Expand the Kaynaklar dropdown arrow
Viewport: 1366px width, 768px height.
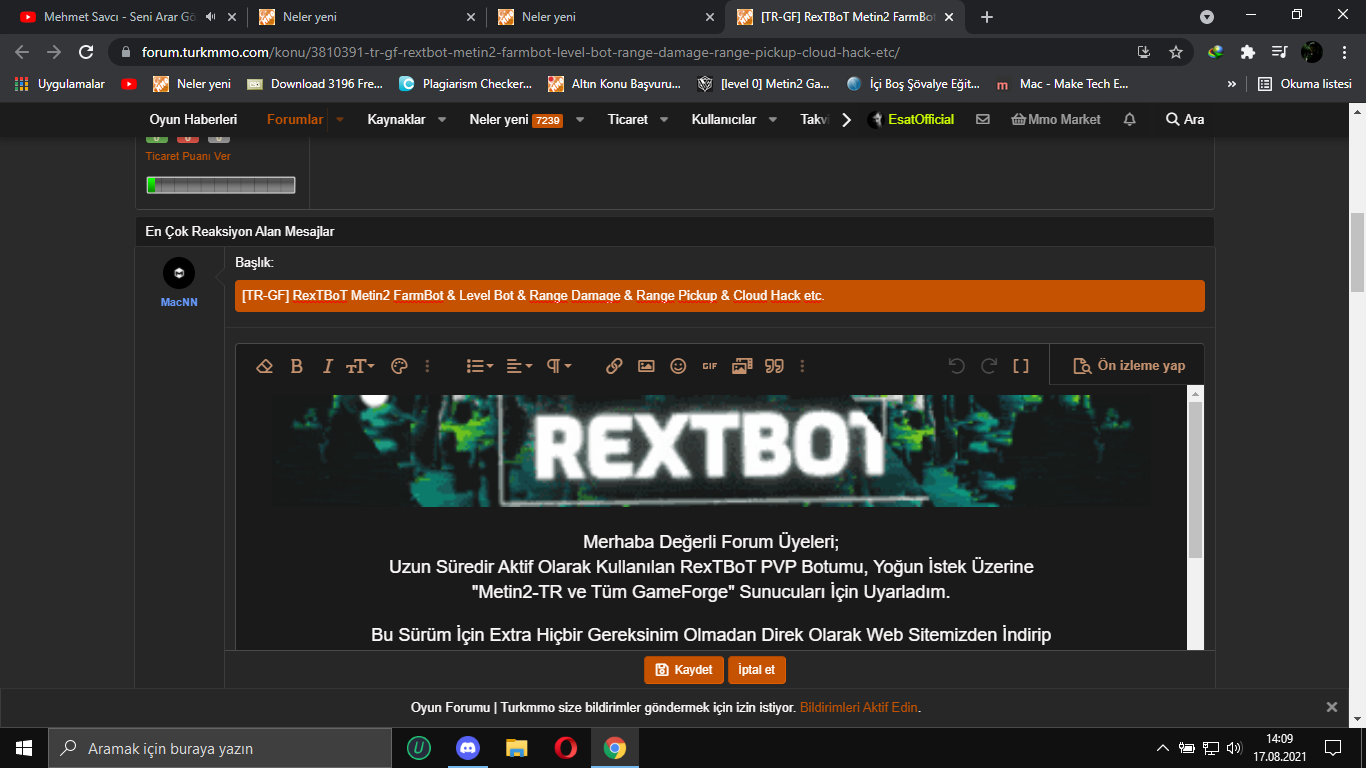click(x=442, y=119)
